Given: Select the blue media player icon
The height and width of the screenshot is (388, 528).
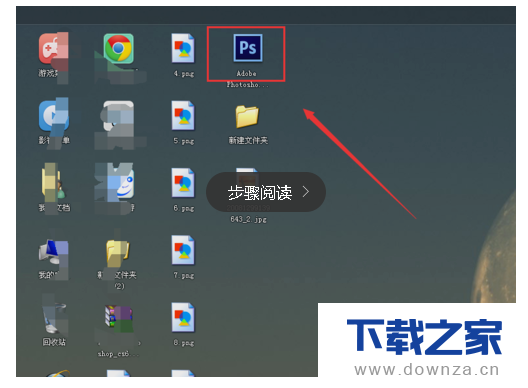Looking at the screenshot, I should pyautogui.click(x=54, y=116).
